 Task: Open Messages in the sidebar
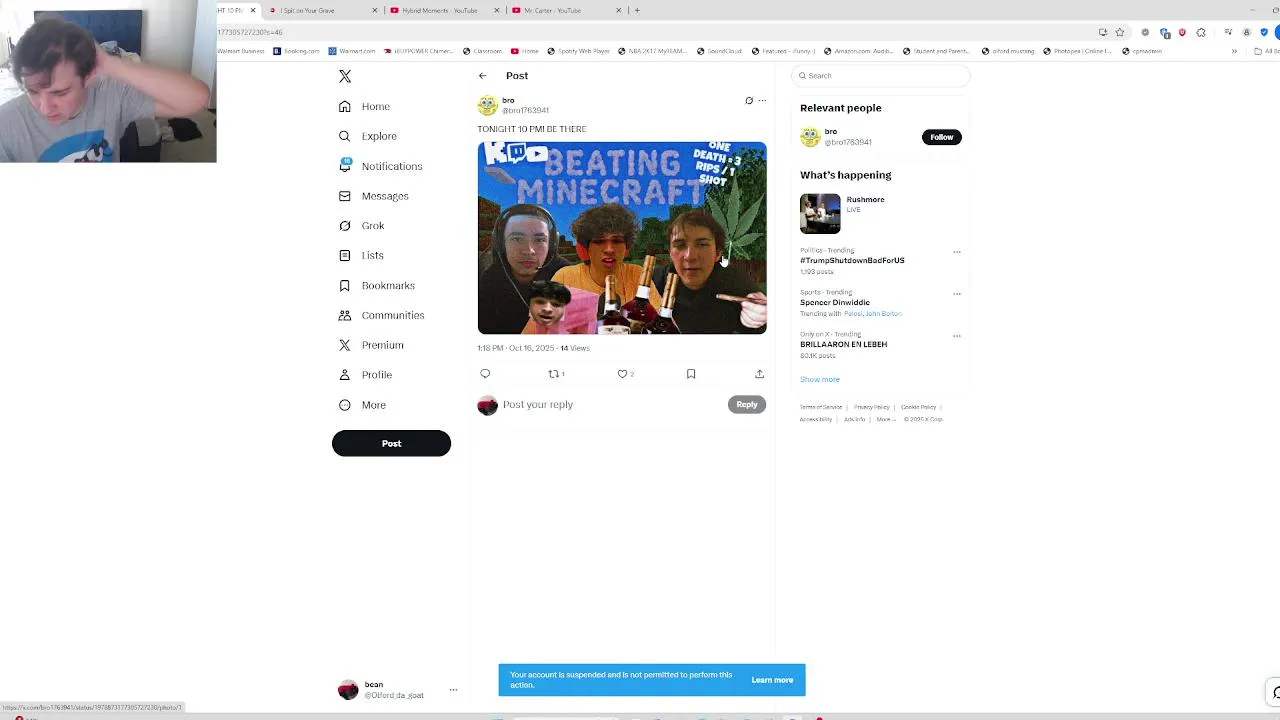point(373,196)
